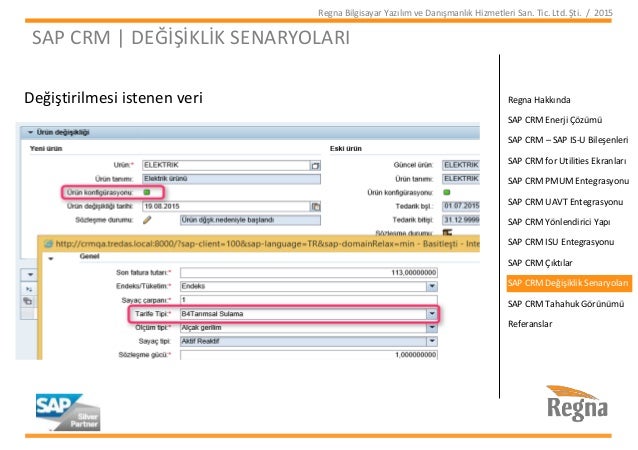The width and height of the screenshot is (638, 450).
Task: Click the green Ürün konfigürasyonu indicator under Eski ürün
Action: click(x=446, y=192)
